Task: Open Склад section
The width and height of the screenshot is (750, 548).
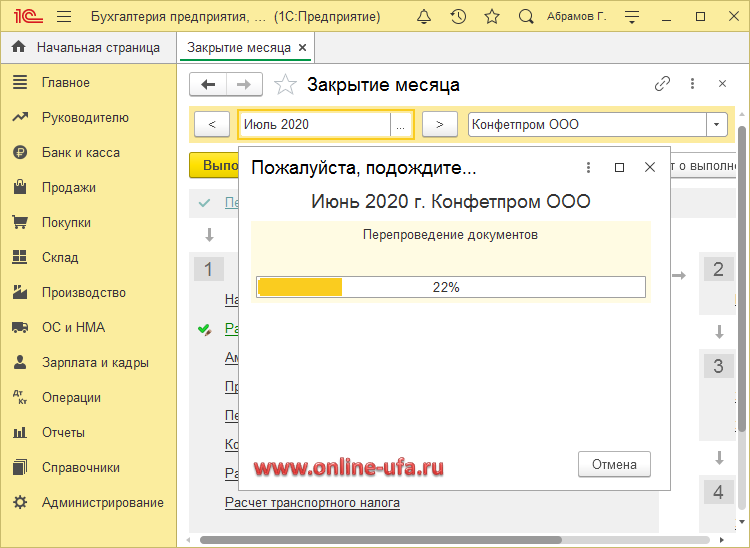Action: pos(60,257)
